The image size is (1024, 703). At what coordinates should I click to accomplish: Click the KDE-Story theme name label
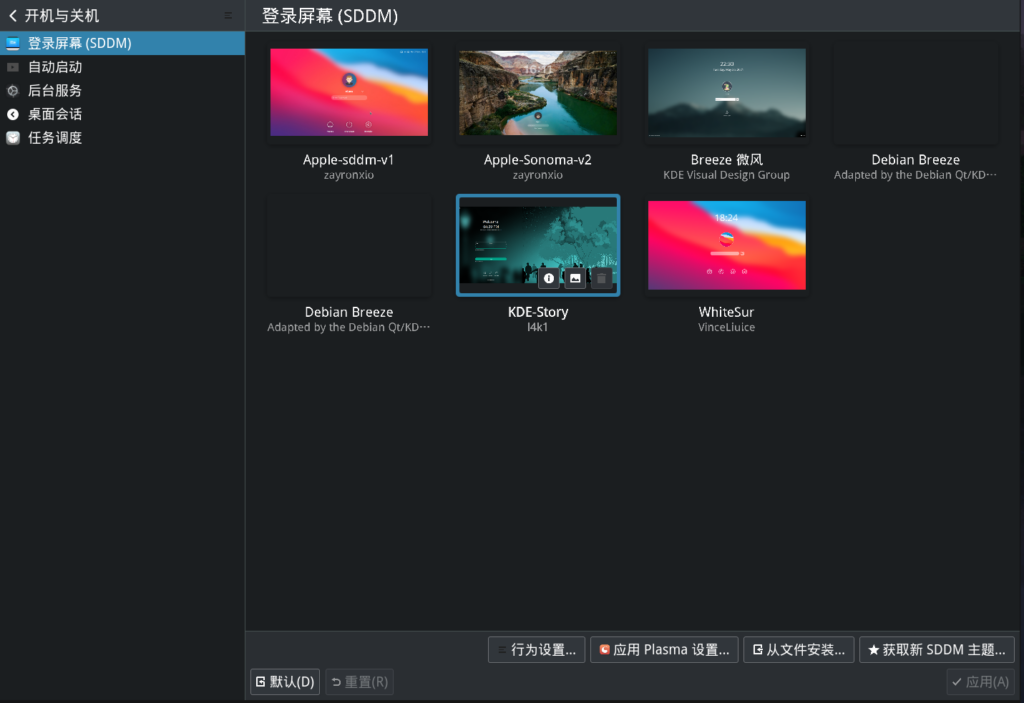538,312
